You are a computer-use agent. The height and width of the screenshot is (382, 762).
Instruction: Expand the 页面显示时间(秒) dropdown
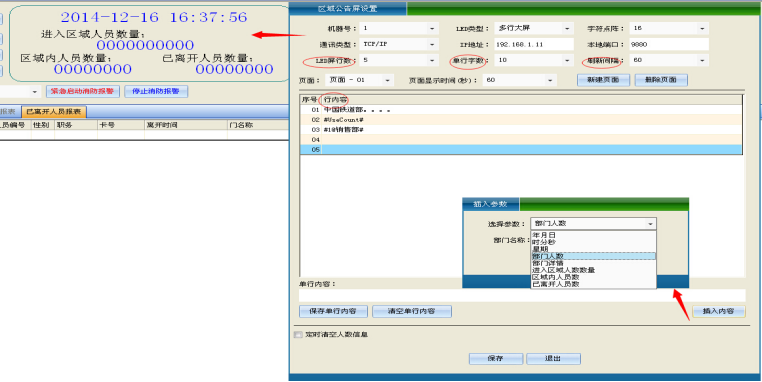pos(550,80)
